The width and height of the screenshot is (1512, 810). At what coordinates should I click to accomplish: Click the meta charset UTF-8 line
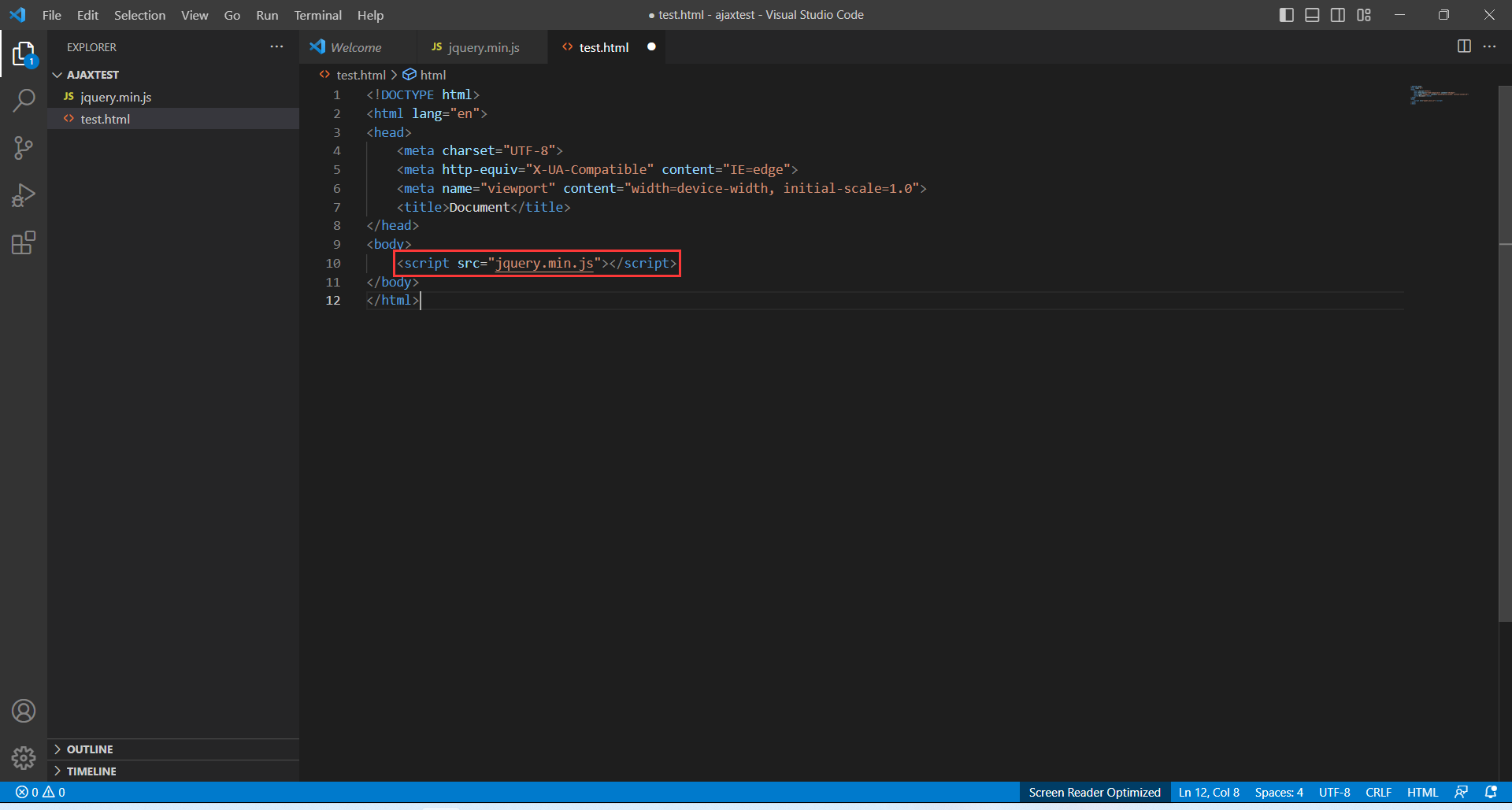[x=480, y=150]
